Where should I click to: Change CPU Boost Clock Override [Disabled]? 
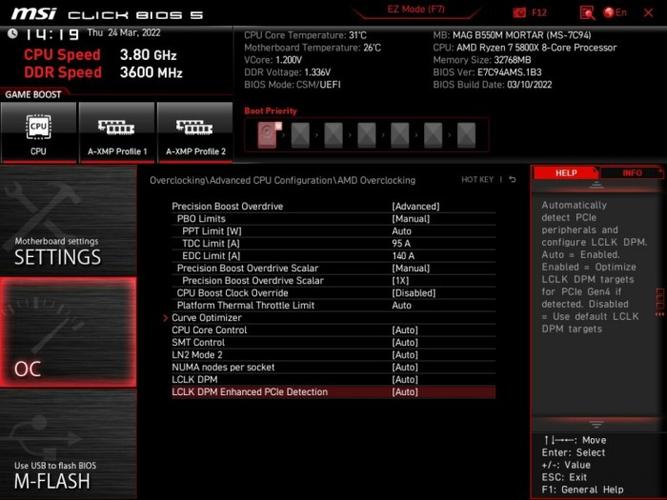(413, 293)
